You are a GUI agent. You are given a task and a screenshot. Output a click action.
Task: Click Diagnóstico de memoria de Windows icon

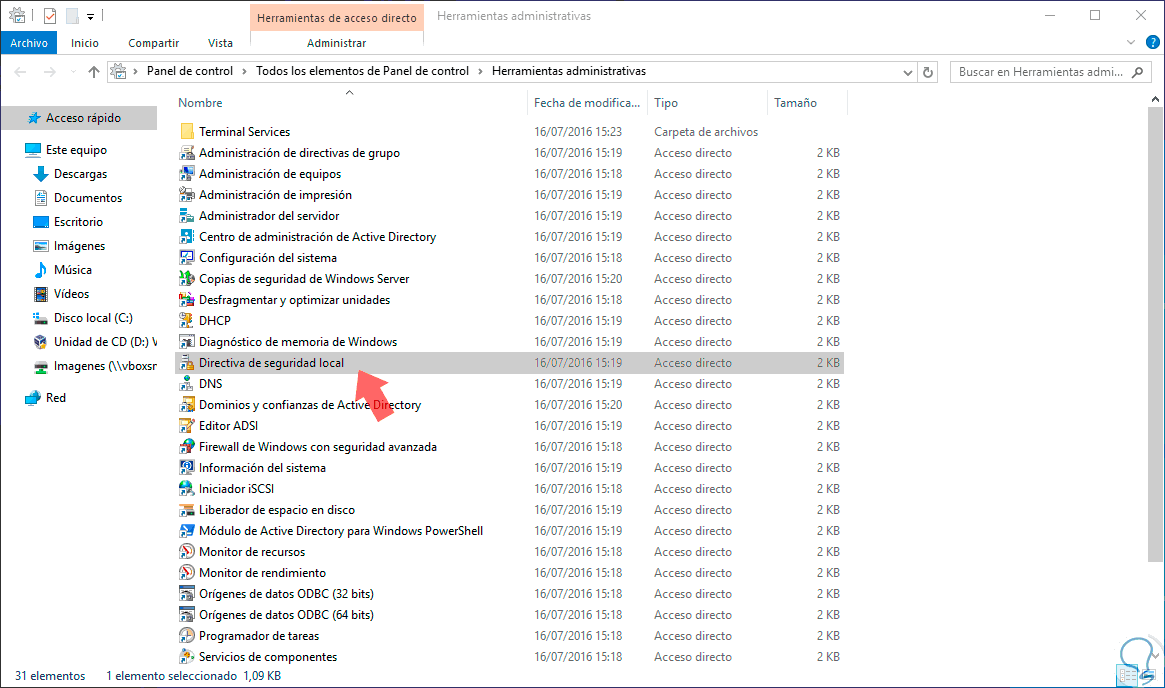(x=186, y=341)
